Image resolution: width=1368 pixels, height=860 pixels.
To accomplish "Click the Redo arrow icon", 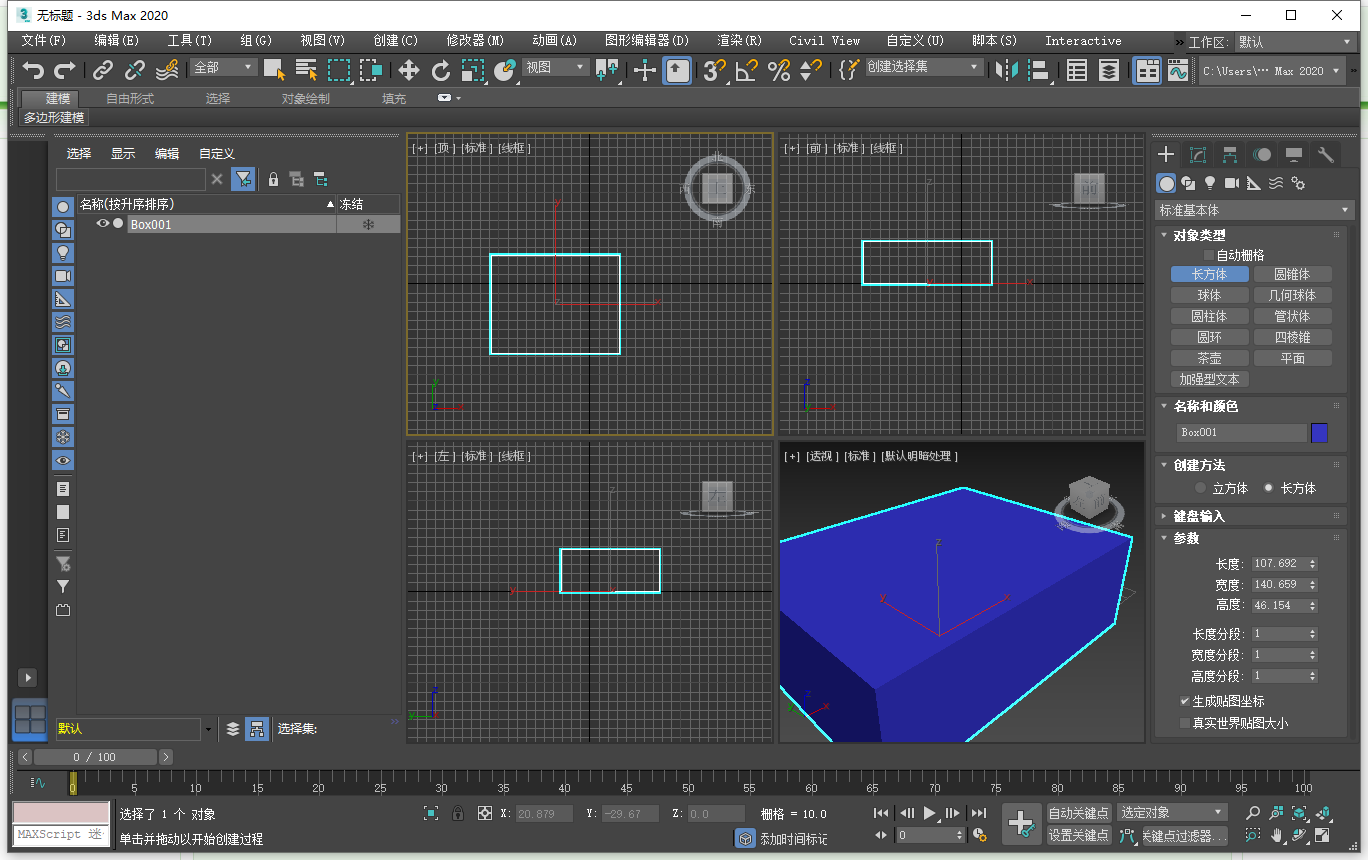I will coord(65,70).
